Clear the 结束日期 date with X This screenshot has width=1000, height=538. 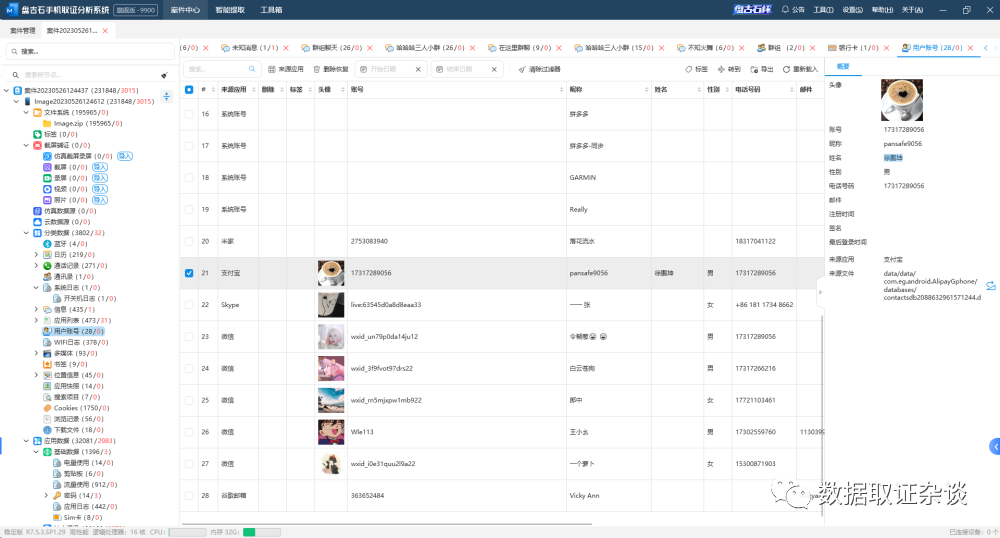(x=494, y=69)
